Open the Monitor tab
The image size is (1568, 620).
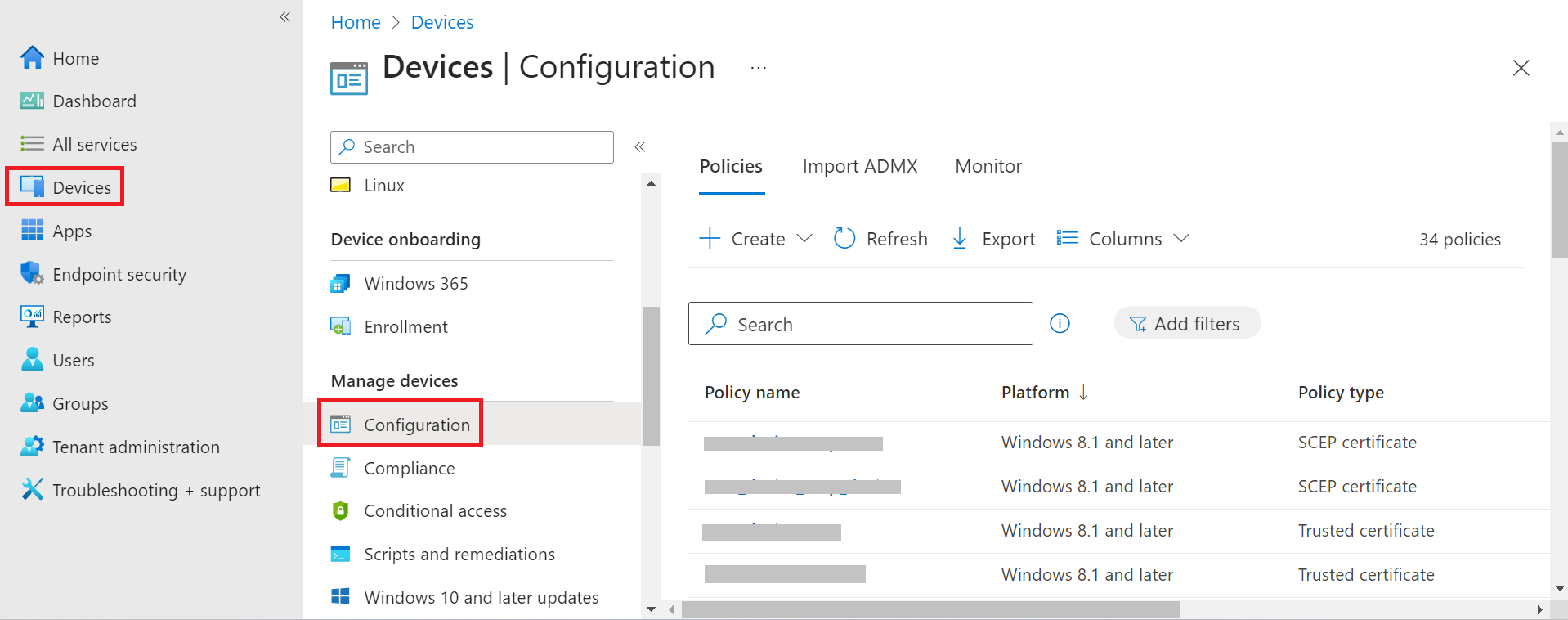989,167
